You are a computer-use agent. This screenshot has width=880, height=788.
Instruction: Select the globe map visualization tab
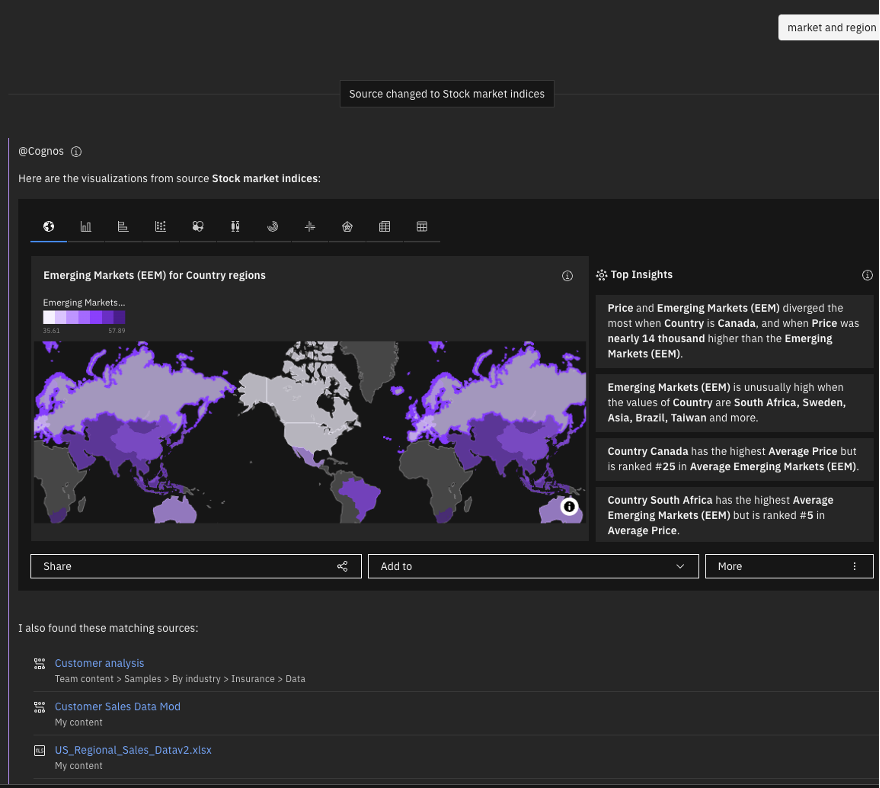(x=49, y=227)
